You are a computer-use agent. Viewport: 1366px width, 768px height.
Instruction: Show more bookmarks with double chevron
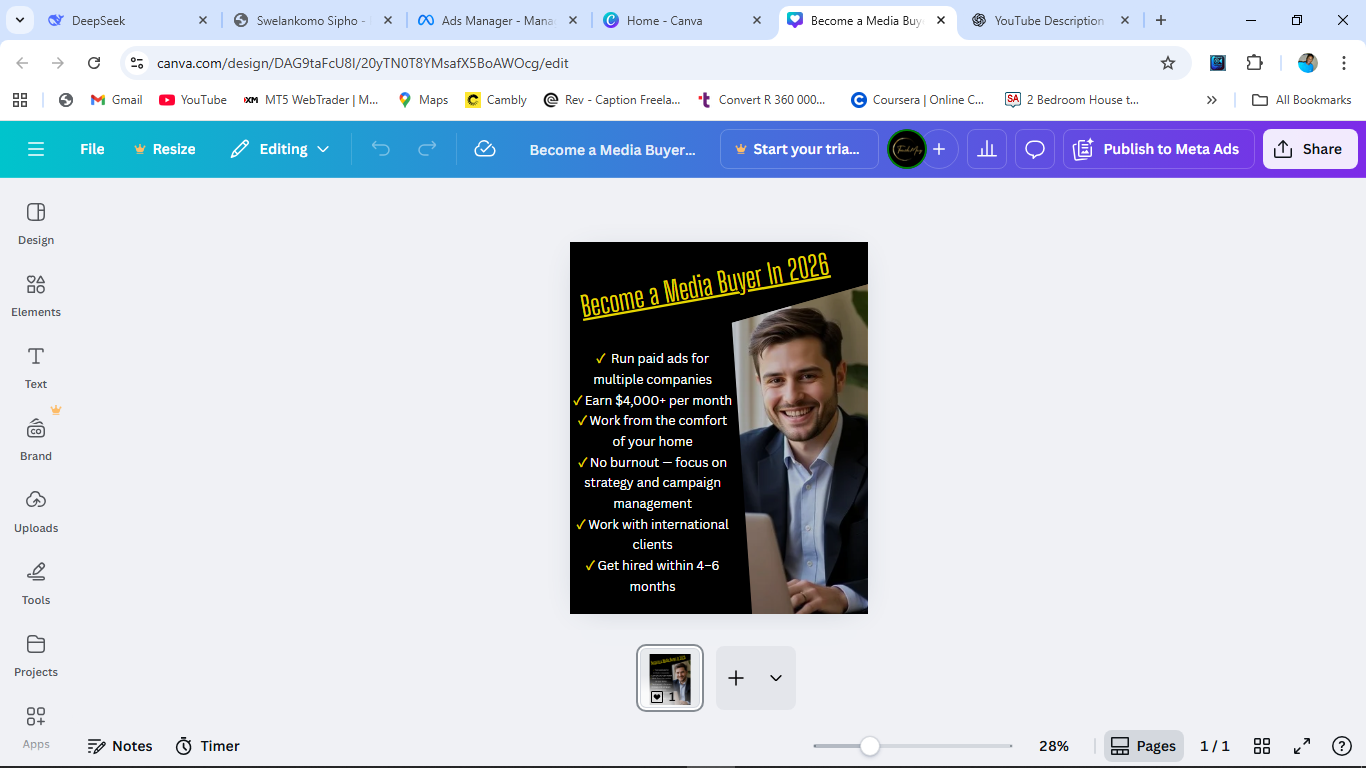[x=1212, y=100]
